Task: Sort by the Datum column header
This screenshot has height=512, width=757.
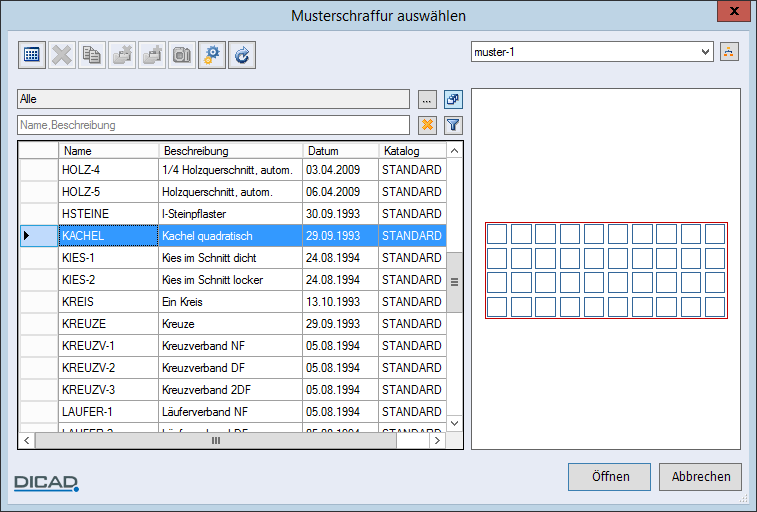Action: click(x=341, y=151)
